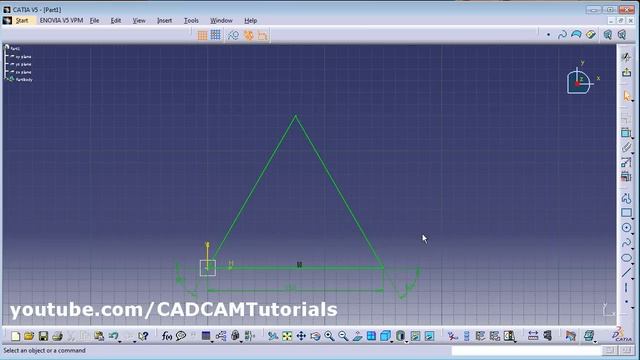Toggle the Swap Visible Space icon
640x360 pixels.
tap(429, 336)
